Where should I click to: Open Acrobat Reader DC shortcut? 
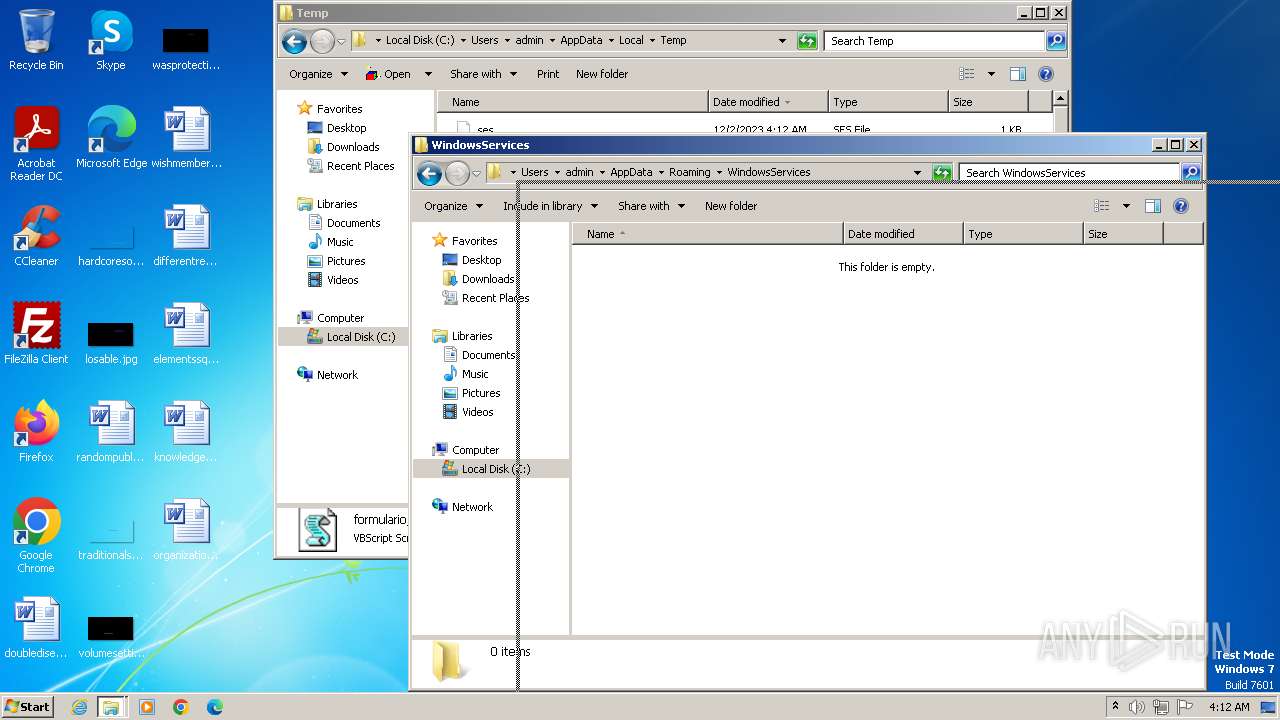click(x=36, y=144)
